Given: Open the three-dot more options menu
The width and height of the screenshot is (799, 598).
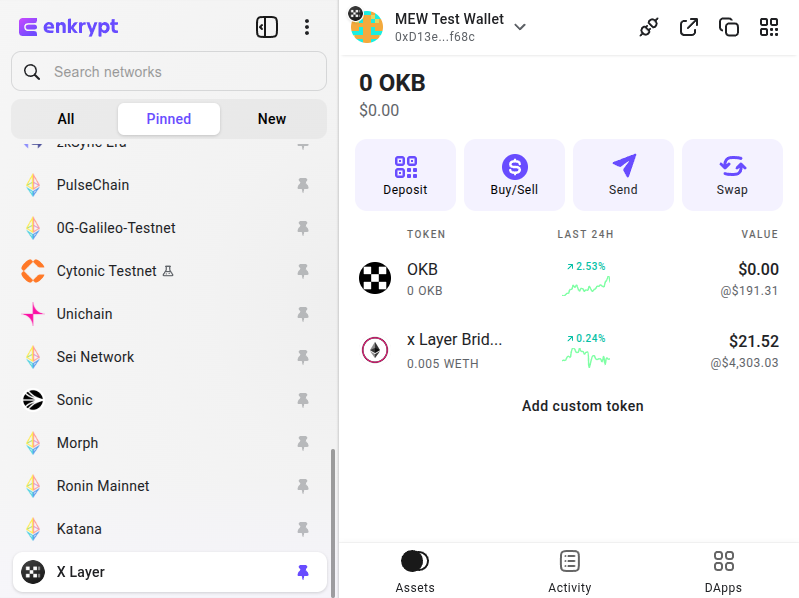Looking at the screenshot, I should coord(307,27).
